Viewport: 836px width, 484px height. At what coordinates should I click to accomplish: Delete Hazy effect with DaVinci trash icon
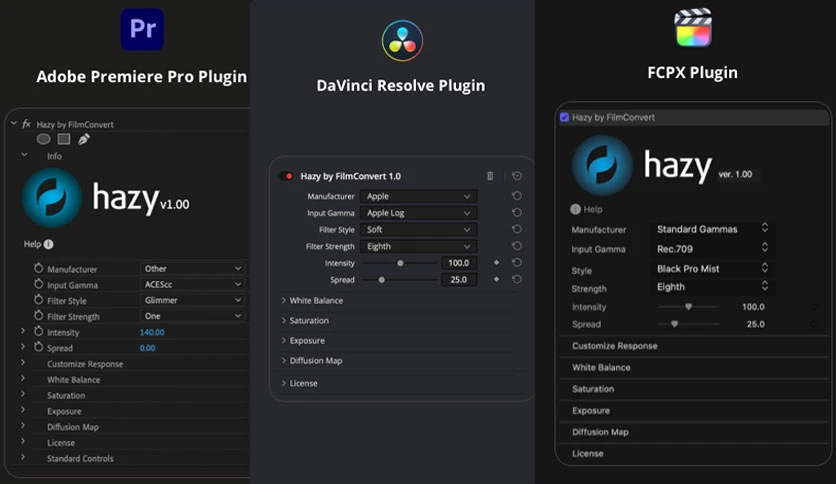coord(490,176)
